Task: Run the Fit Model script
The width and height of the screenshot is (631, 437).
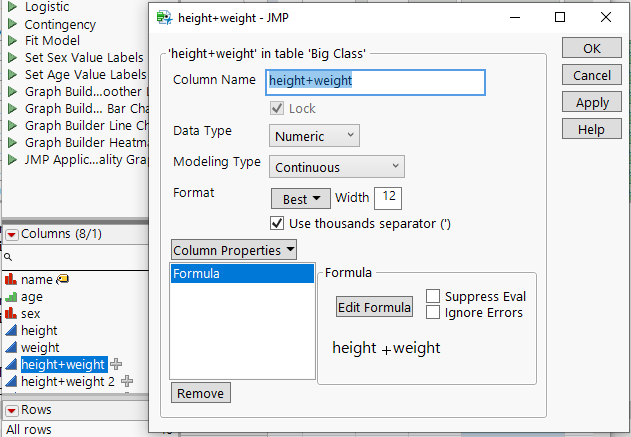Action: pyautogui.click(x=12, y=41)
